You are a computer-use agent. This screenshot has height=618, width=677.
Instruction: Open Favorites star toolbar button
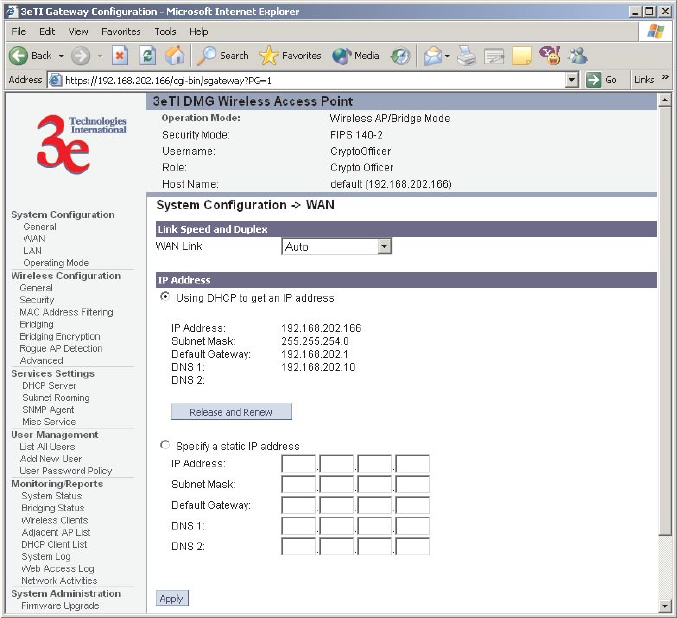pyautogui.click(x=290, y=56)
